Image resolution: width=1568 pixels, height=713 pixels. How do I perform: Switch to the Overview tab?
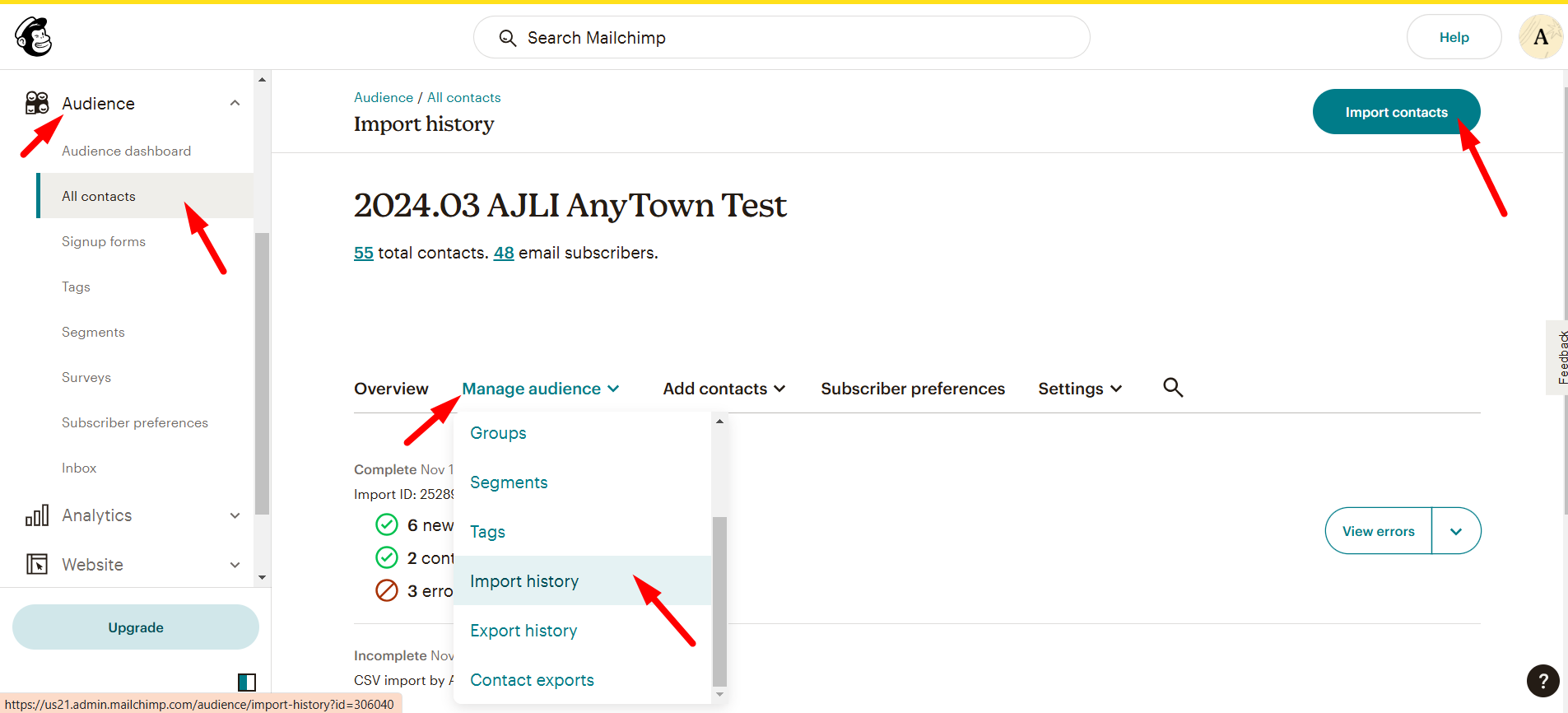pos(391,389)
